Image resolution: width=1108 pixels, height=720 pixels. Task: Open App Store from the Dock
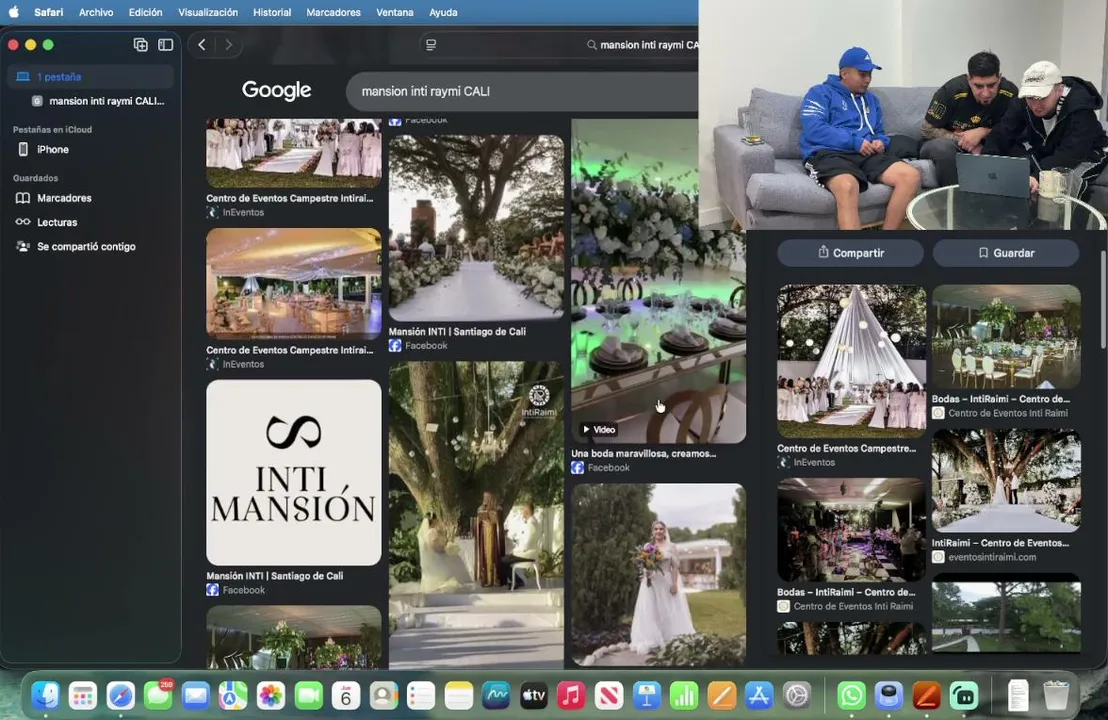[759, 696]
